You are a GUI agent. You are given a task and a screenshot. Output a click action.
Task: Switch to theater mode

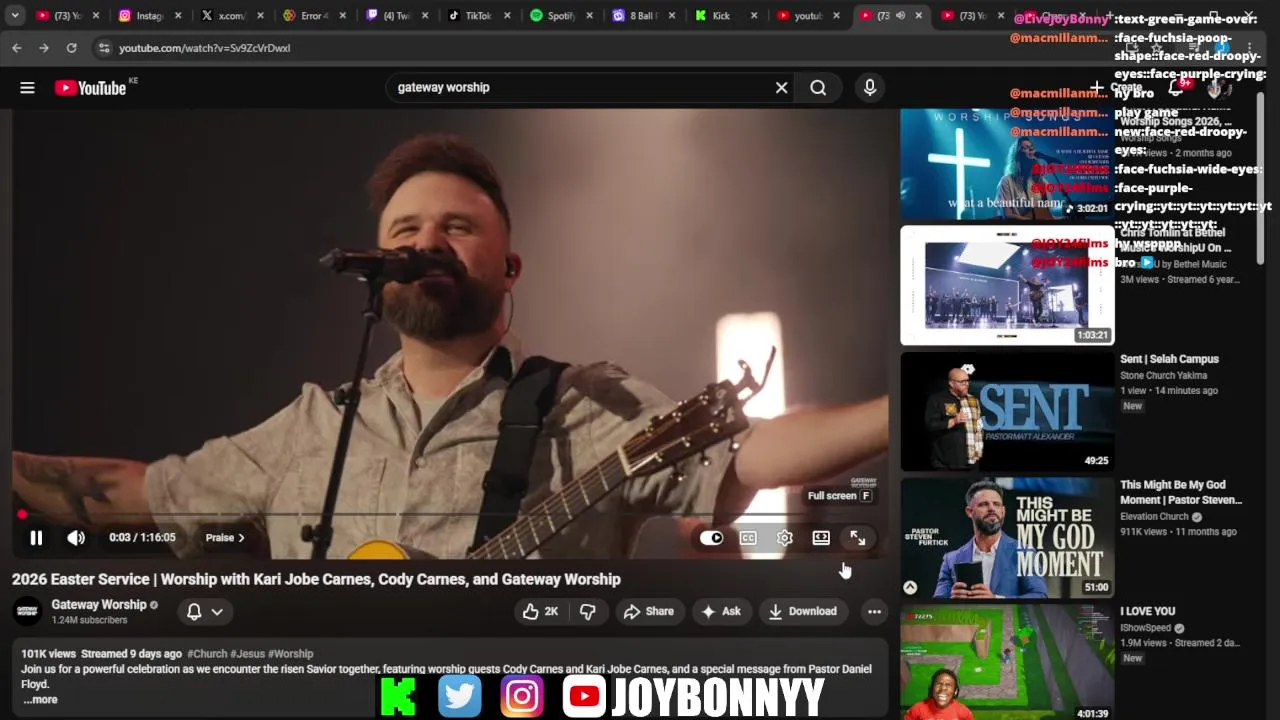(x=821, y=538)
